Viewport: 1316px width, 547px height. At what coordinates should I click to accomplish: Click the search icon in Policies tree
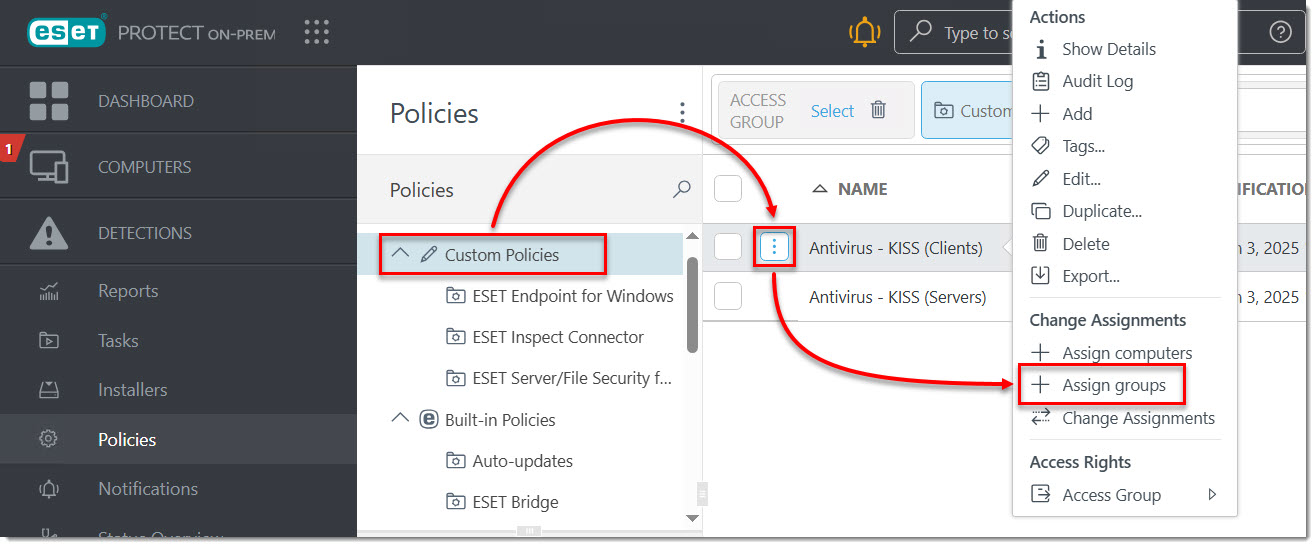coord(682,189)
